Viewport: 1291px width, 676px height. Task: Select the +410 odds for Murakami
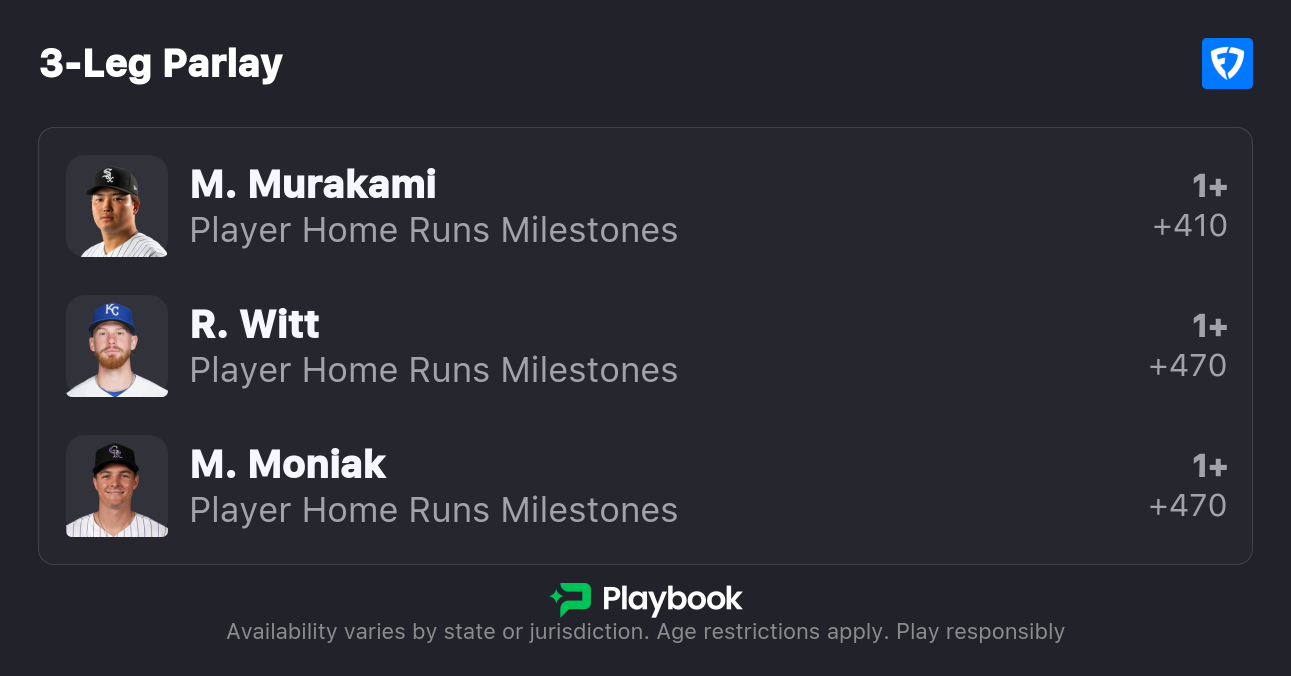coord(1190,226)
